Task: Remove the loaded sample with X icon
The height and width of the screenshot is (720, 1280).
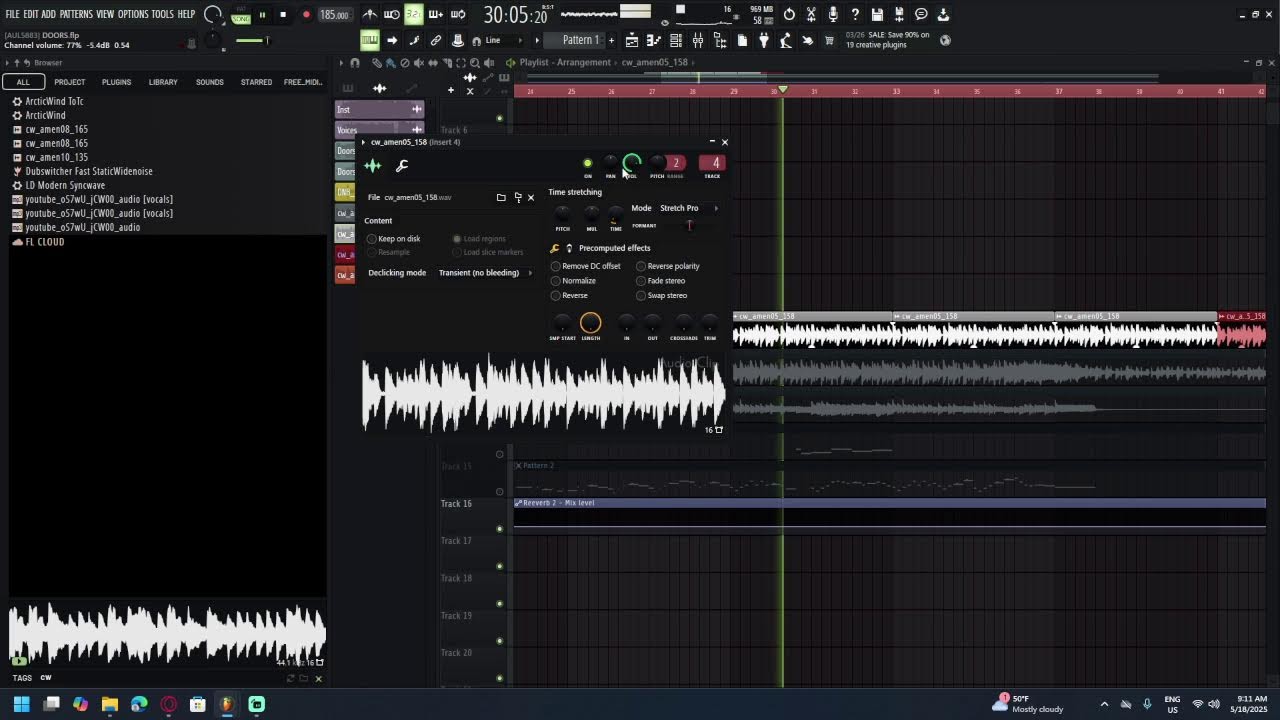Action: pos(531,197)
